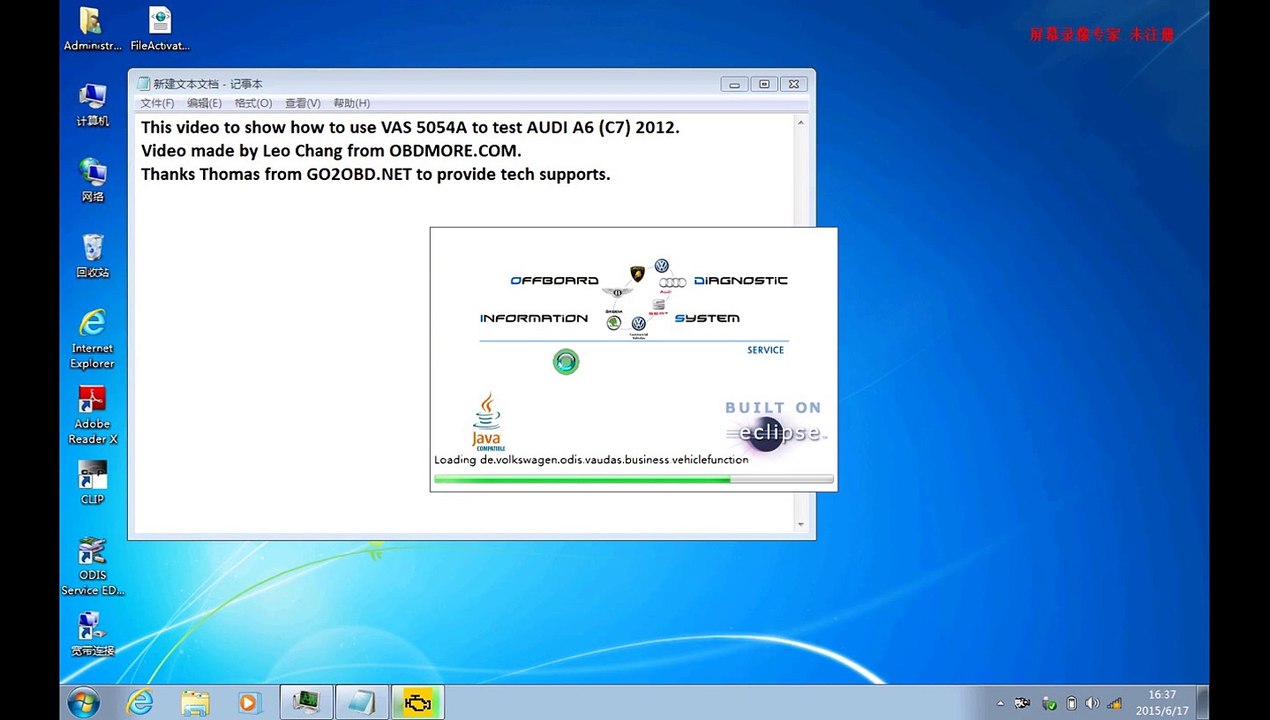Click the Show desktop strip

click(1203, 702)
